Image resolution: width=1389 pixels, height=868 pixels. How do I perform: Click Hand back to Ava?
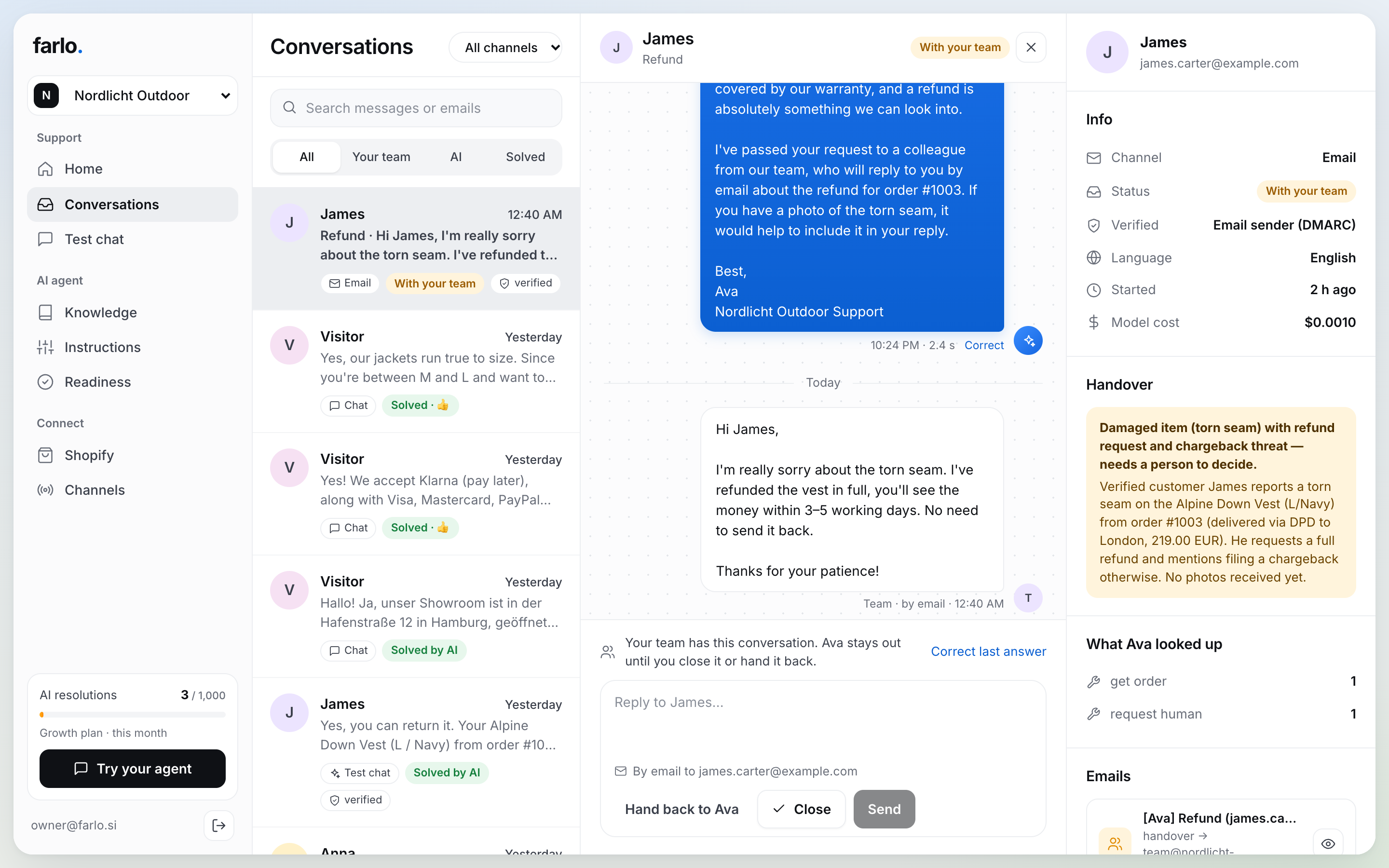tap(681, 809)
